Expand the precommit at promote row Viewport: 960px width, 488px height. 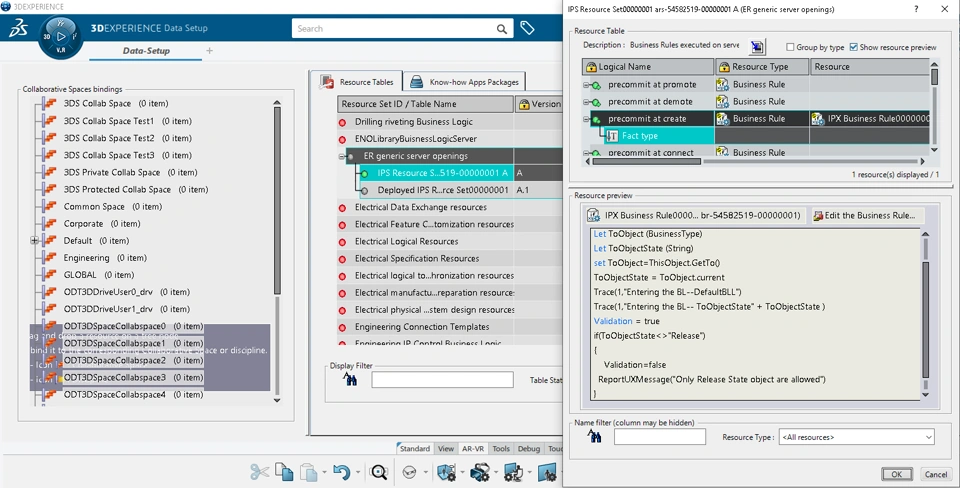point(586,84)
